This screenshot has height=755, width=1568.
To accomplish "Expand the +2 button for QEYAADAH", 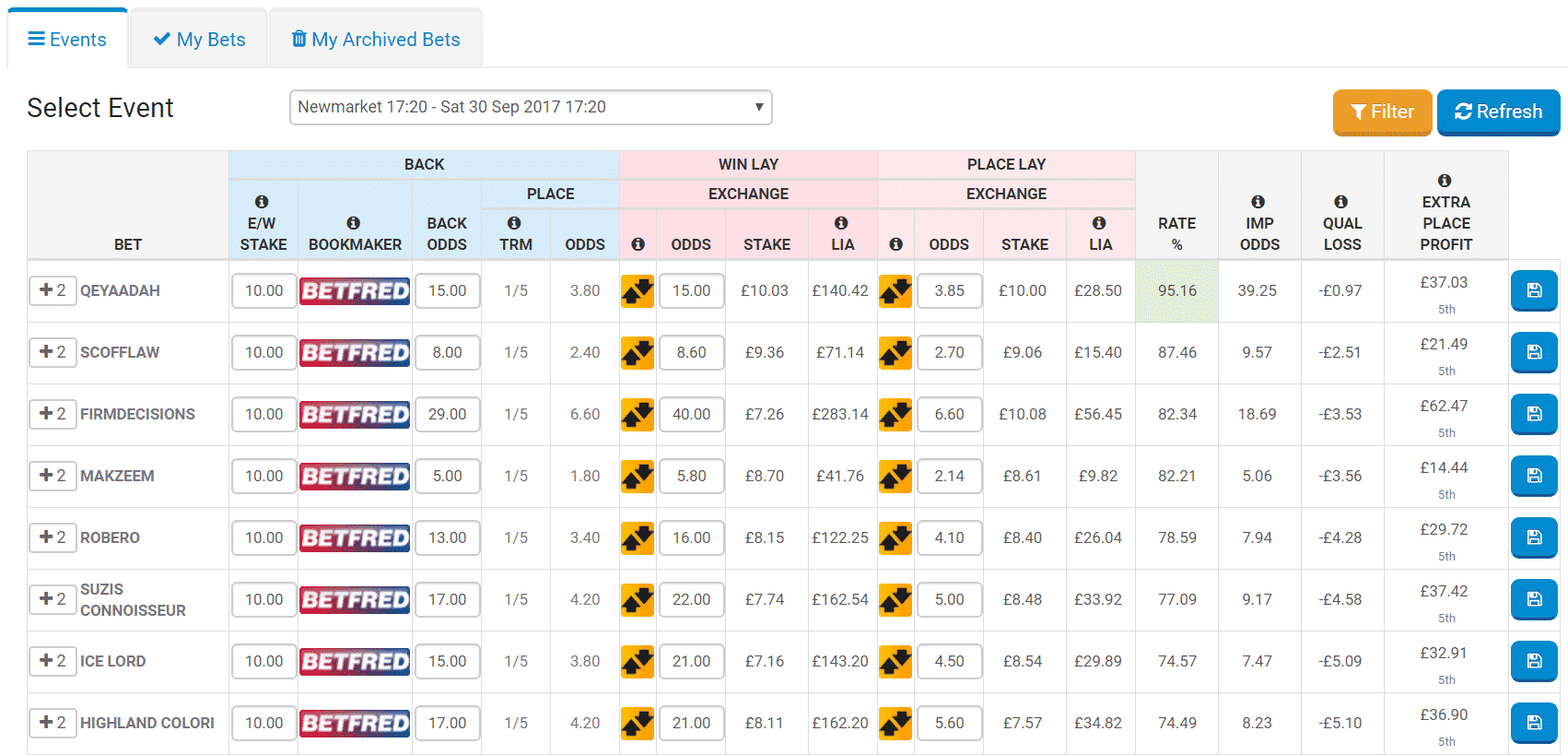I will 53,290.
